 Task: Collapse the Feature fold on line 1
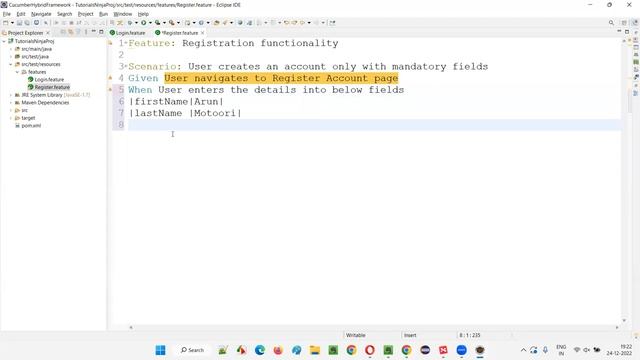(126, 43)
